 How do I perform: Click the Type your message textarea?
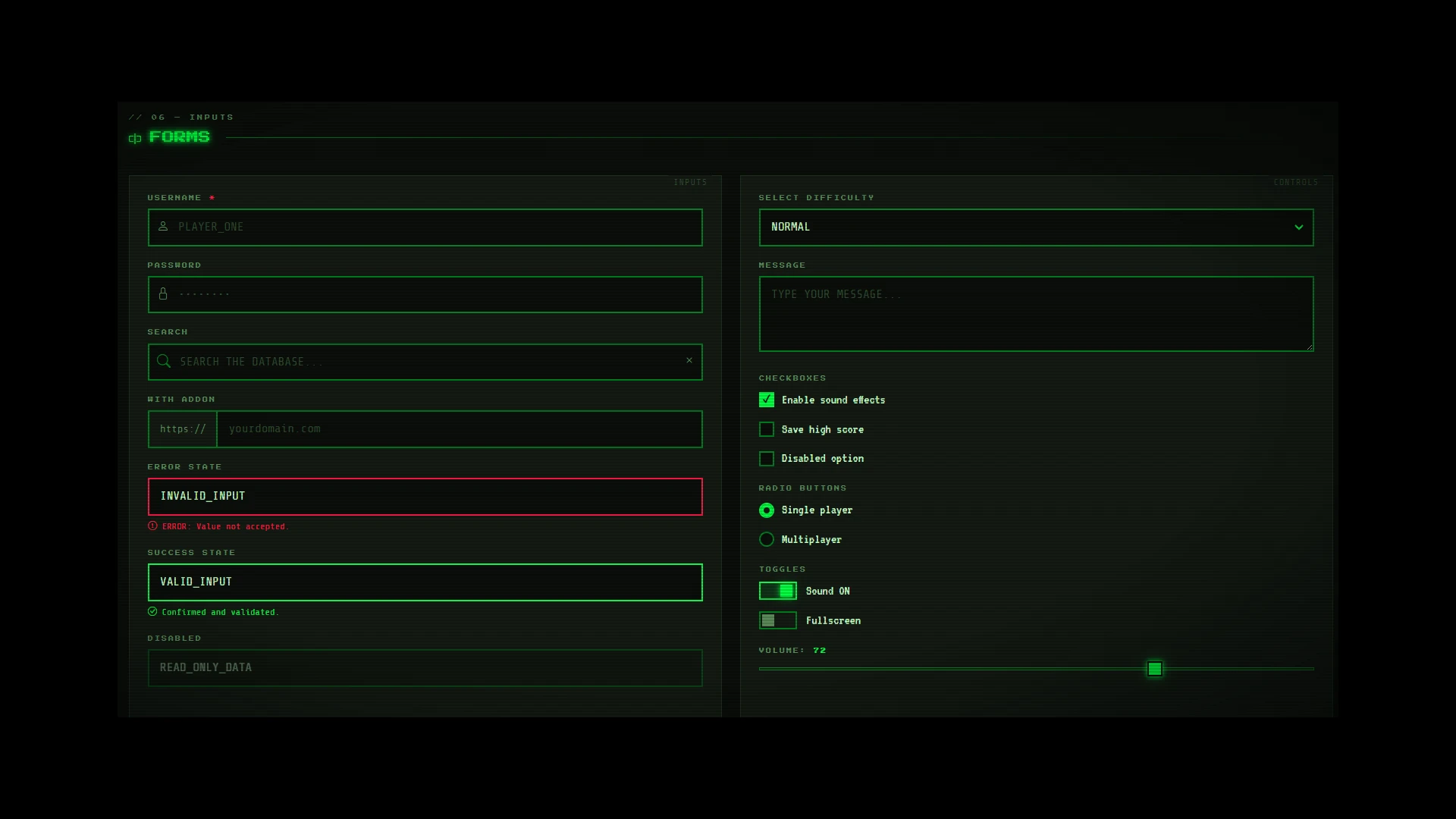[x=1036, y=314]
